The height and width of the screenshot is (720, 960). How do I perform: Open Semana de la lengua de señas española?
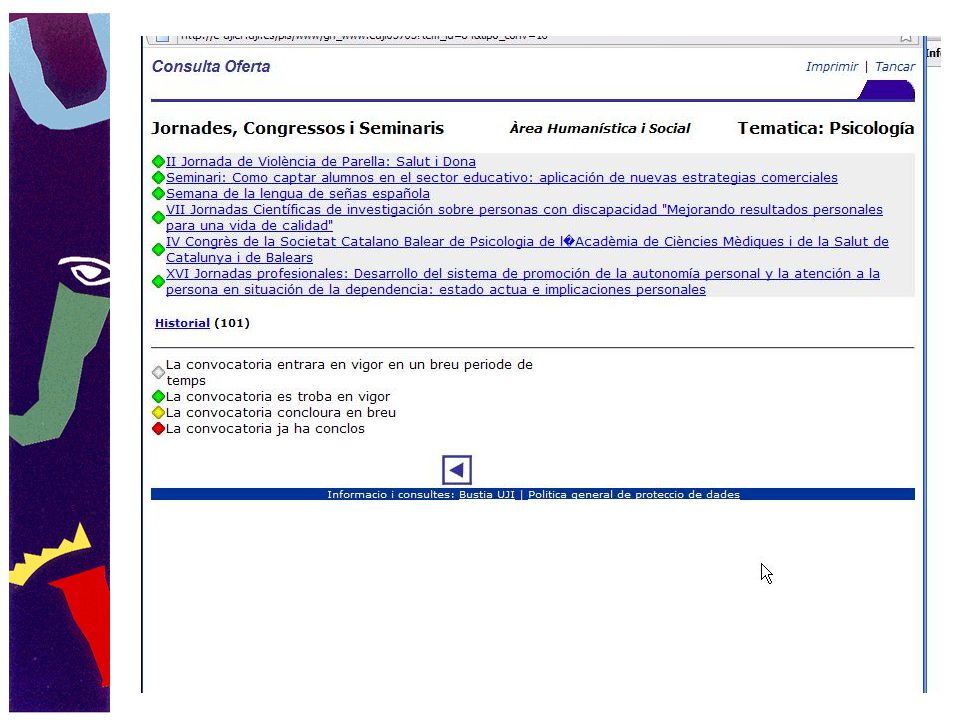pos(298,193)
